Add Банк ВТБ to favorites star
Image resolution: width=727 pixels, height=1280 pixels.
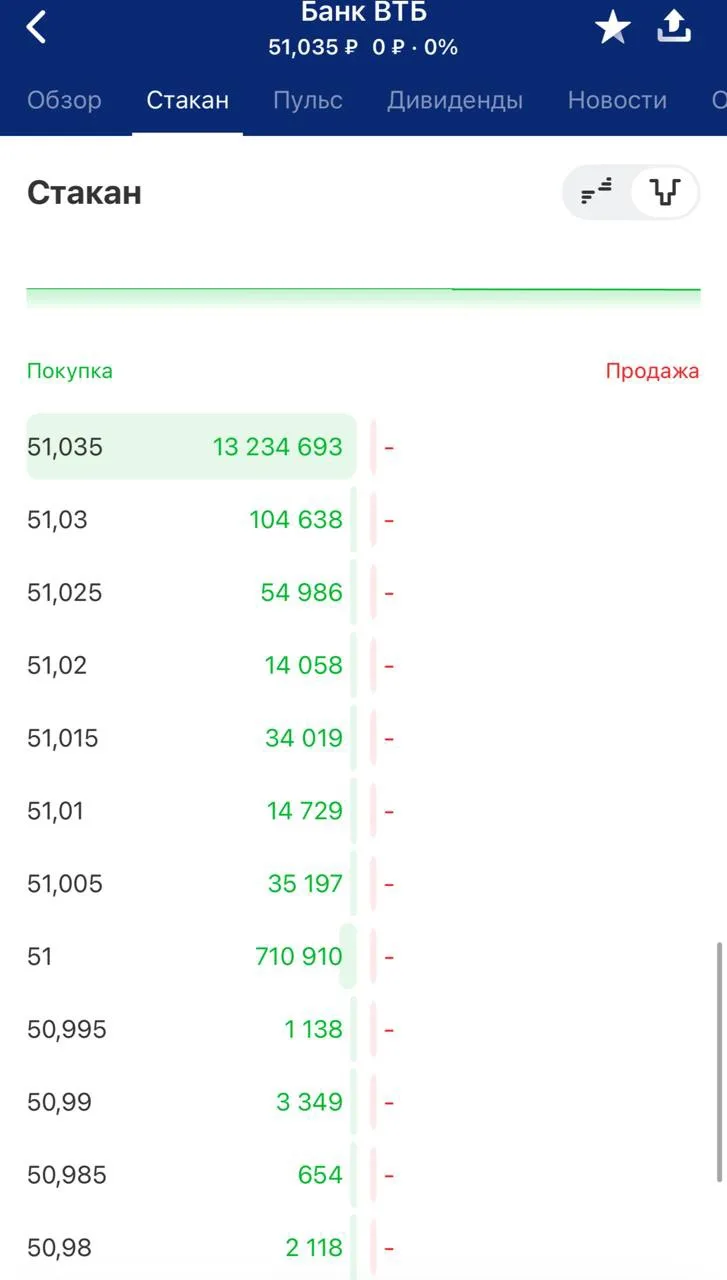(x=613, y=28)
